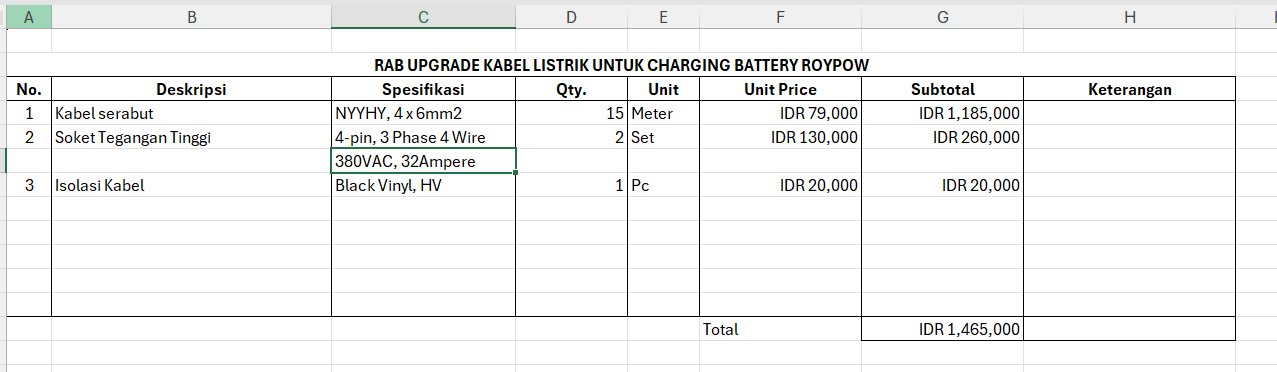This screenshot has width=1277, height=372.
Task: Select subtotal IDR 260,000
Action: [942, 137]
